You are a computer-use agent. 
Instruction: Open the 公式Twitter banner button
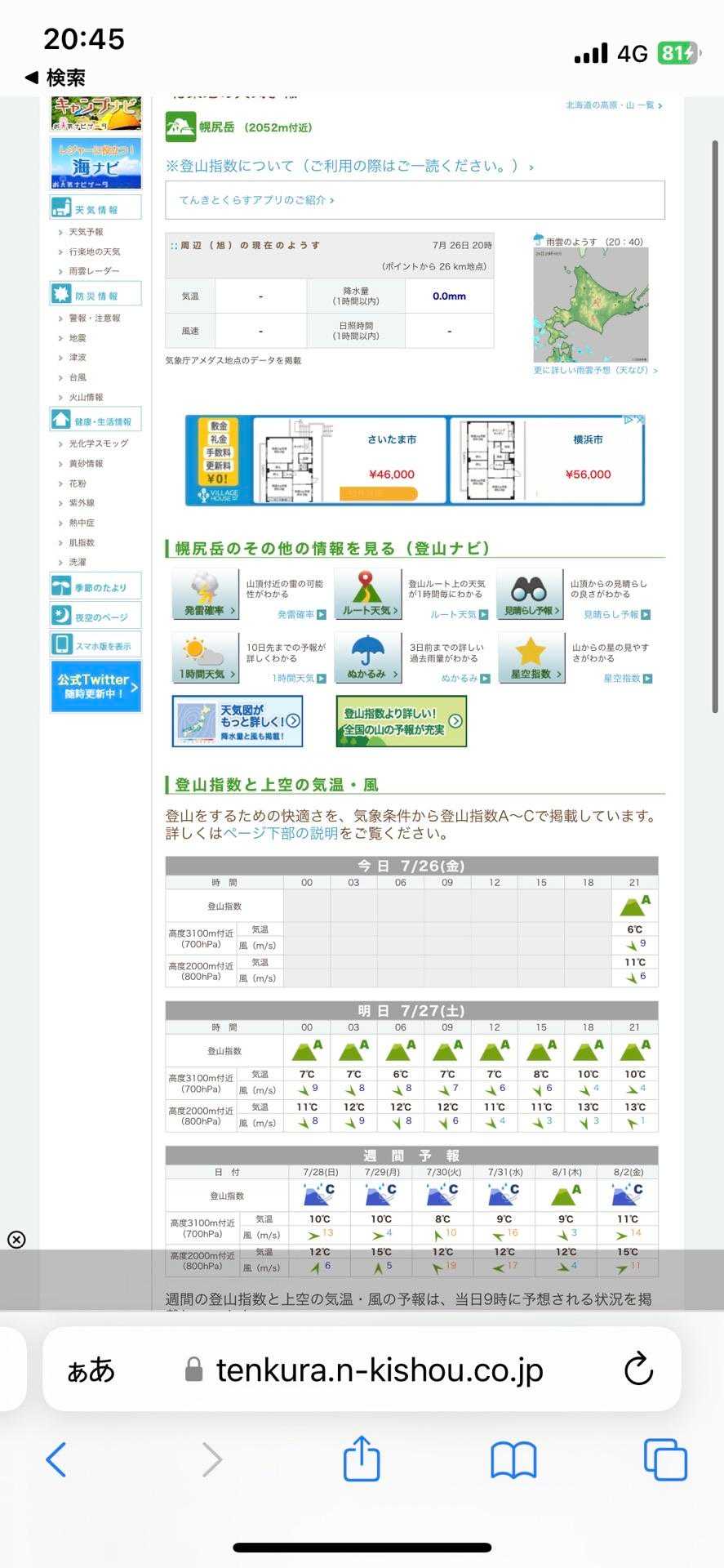point(95,686)
